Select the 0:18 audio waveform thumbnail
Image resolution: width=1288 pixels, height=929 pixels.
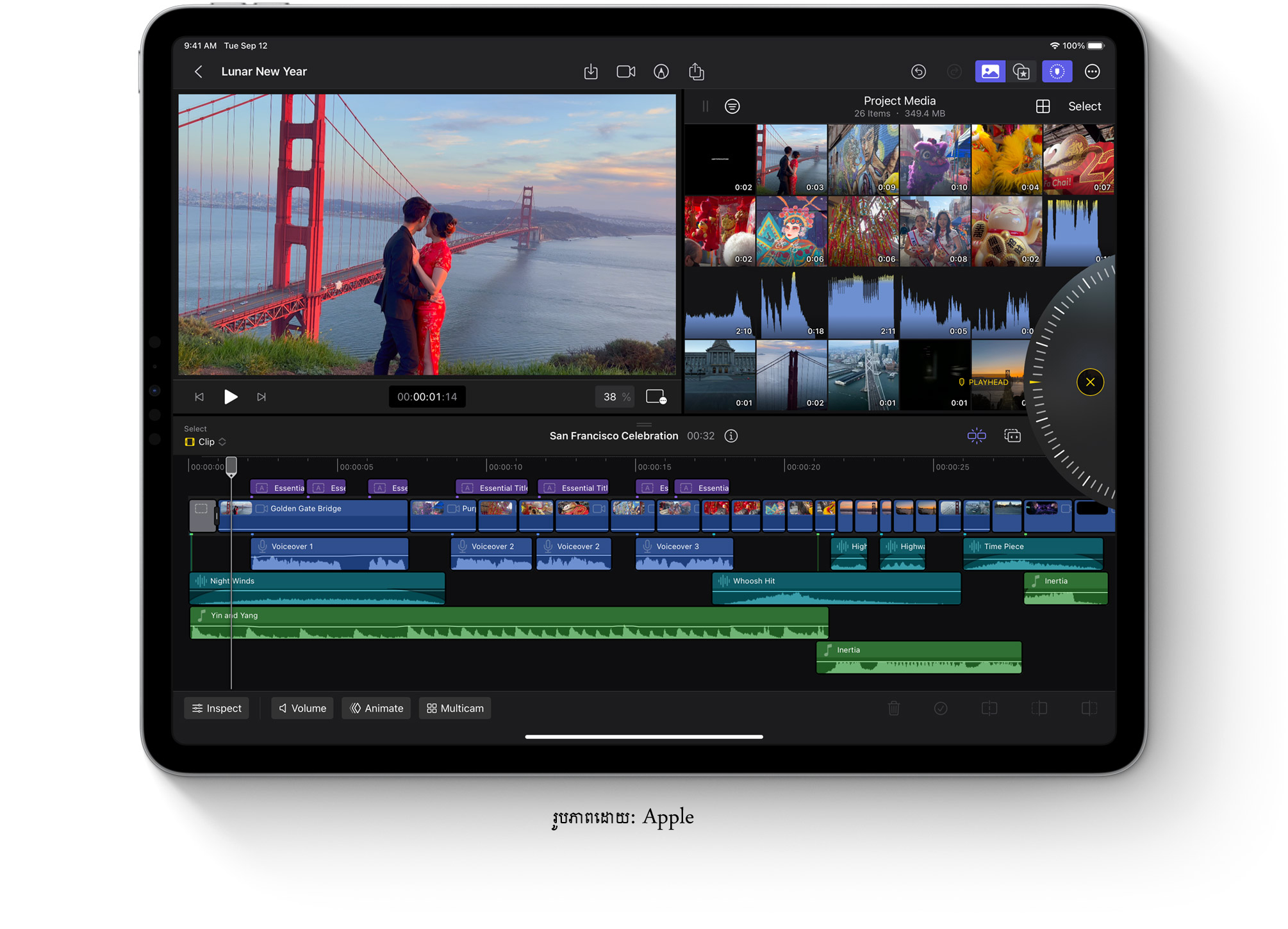(791, 303)
